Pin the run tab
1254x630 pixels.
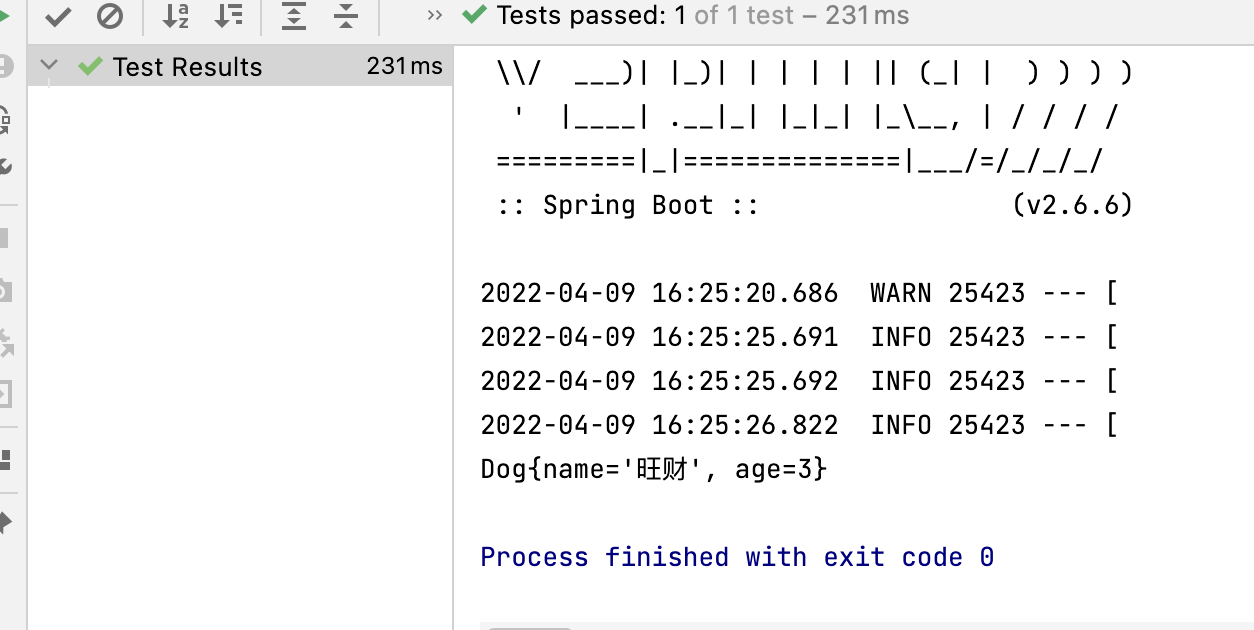pyautogui.click(x=4, y=522)
